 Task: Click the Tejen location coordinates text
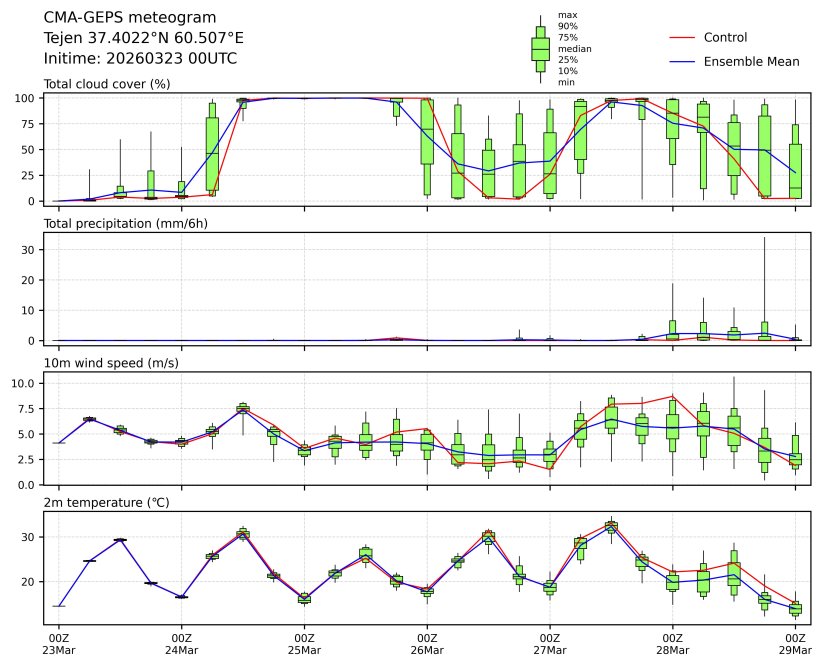coord(144,38)
